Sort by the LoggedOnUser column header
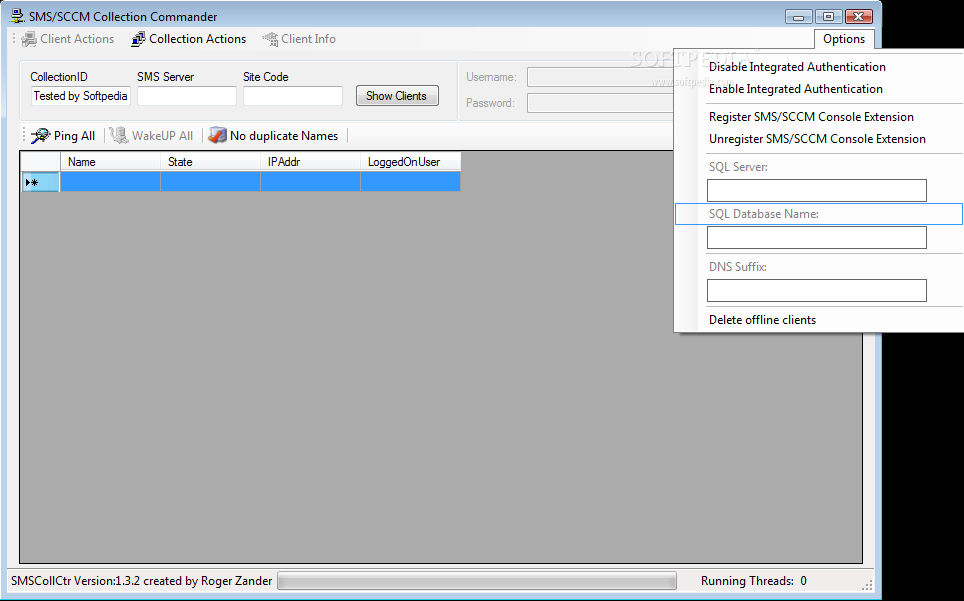 [411, 162]
